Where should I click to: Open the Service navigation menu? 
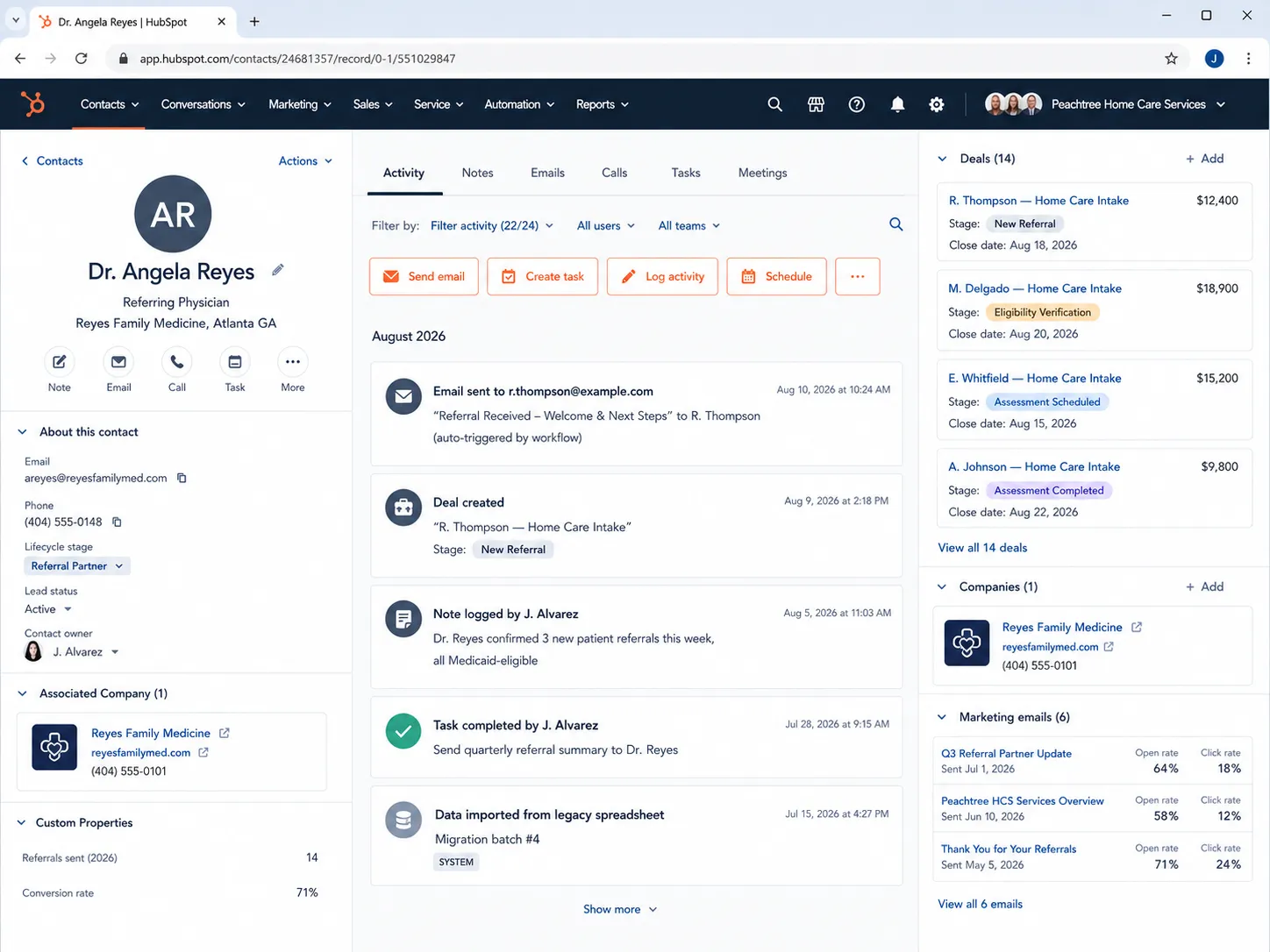coord(439,104)
